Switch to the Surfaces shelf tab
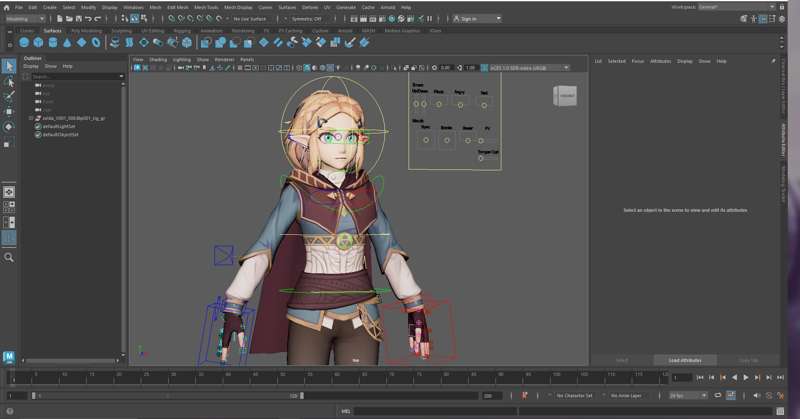Image resolution: width=800 pixels, height=419 pixels. (x=52, y=31)
